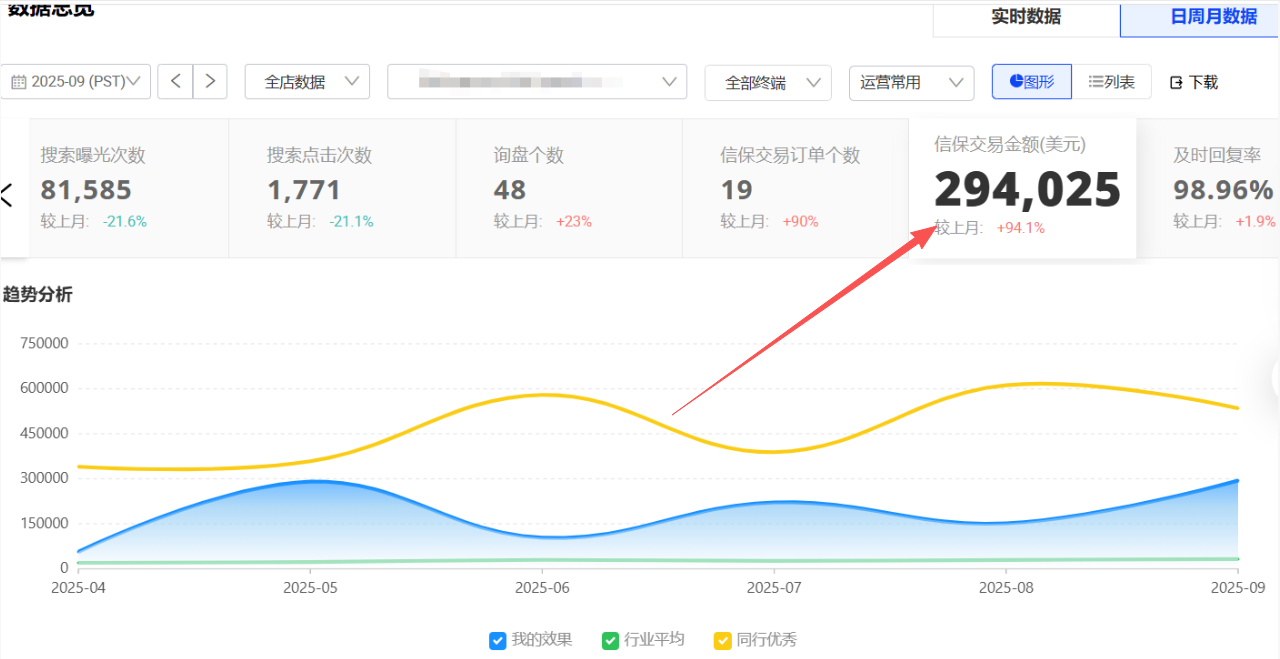The height and width of the screenshot is (659, 1280).
Task: Open the blurred account selector dropdown
Action: pyautogui.click(x=537, y=82)
